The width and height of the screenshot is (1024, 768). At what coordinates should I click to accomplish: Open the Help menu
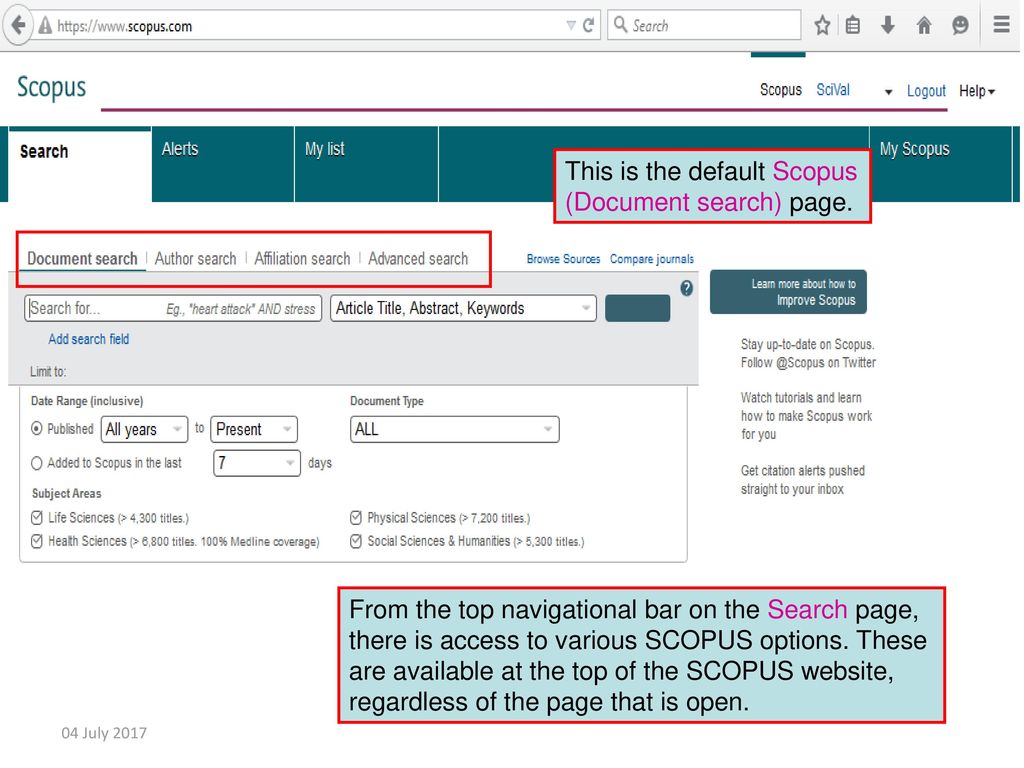tap(976, 91)
